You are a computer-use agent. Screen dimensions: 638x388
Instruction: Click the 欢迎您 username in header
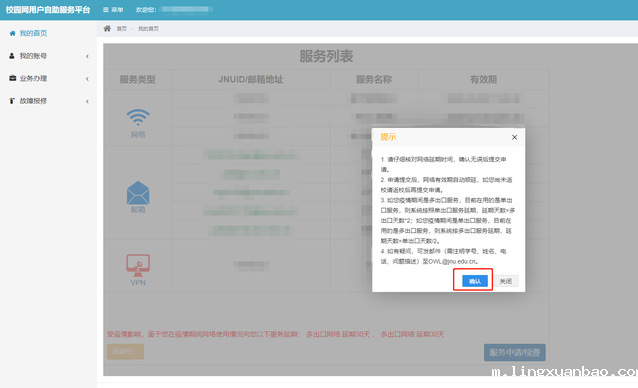click(186, 9)
